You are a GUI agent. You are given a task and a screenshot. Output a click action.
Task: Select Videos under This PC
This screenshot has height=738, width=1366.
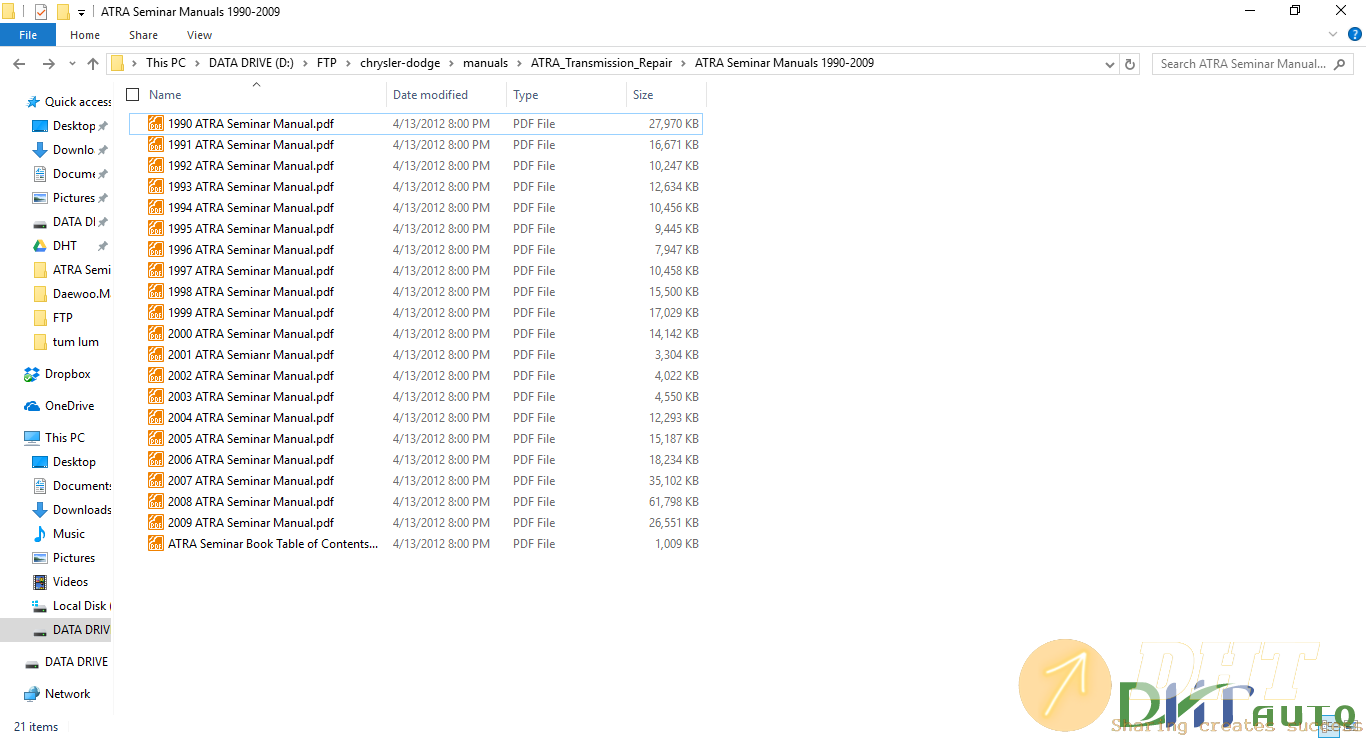(x=61, y=582)
